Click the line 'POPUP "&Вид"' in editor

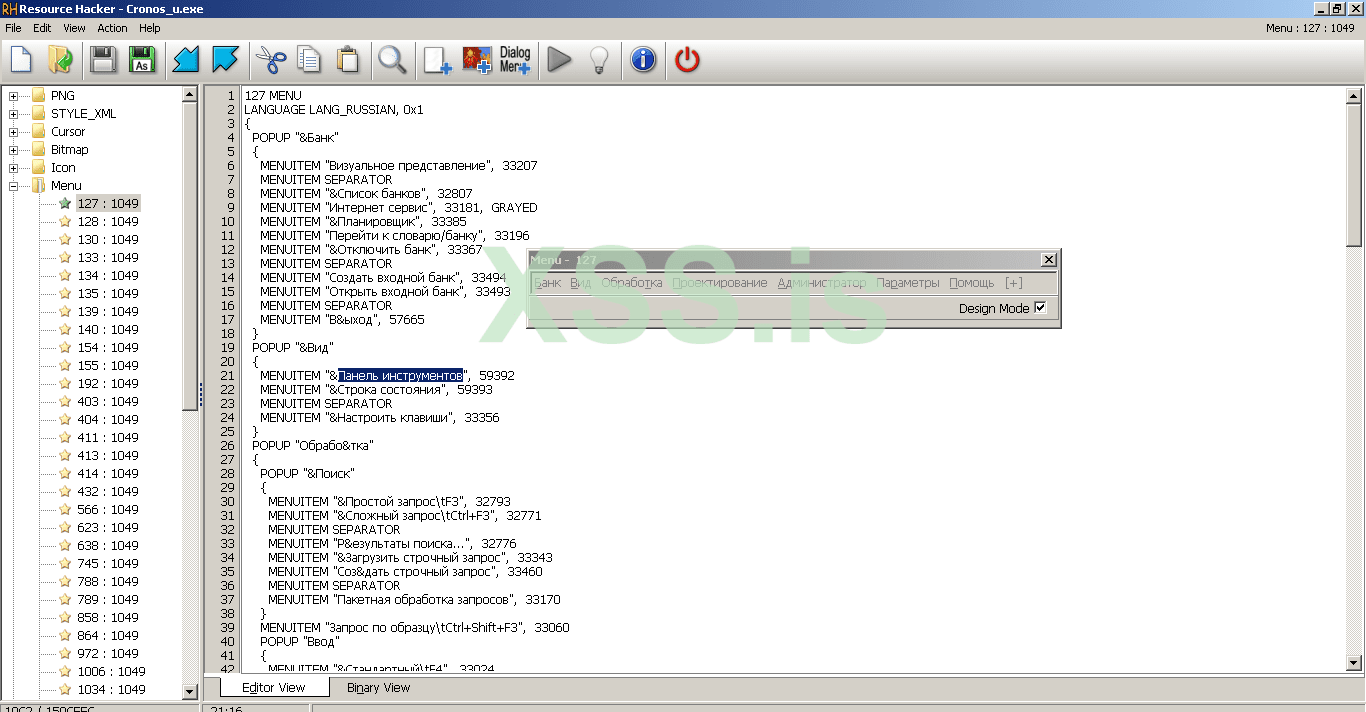(x=292, y=347)
